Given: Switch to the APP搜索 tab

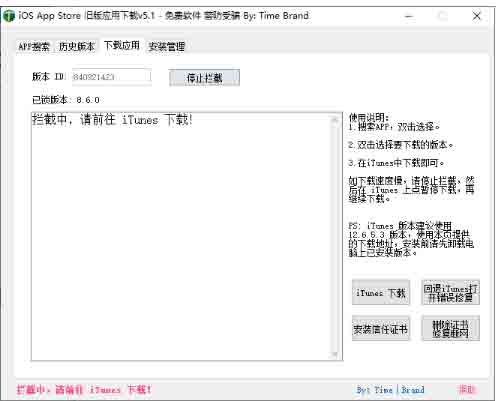Looking at the screenshot, I should click(34, 46).
